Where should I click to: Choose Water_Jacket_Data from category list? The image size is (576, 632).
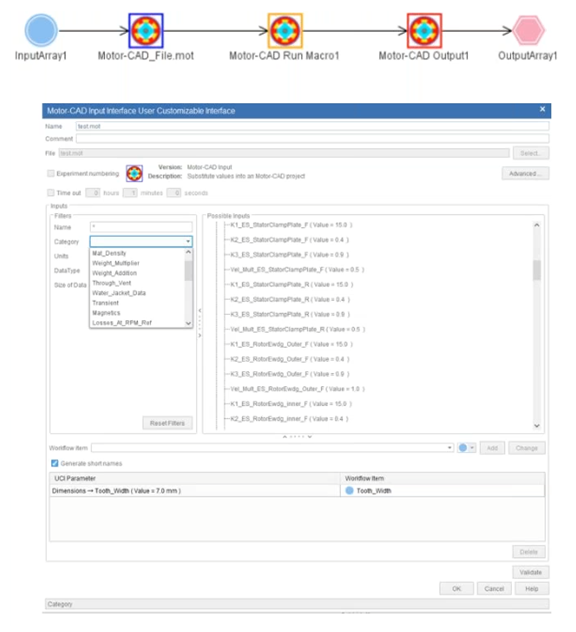click(x=119, y=293)
